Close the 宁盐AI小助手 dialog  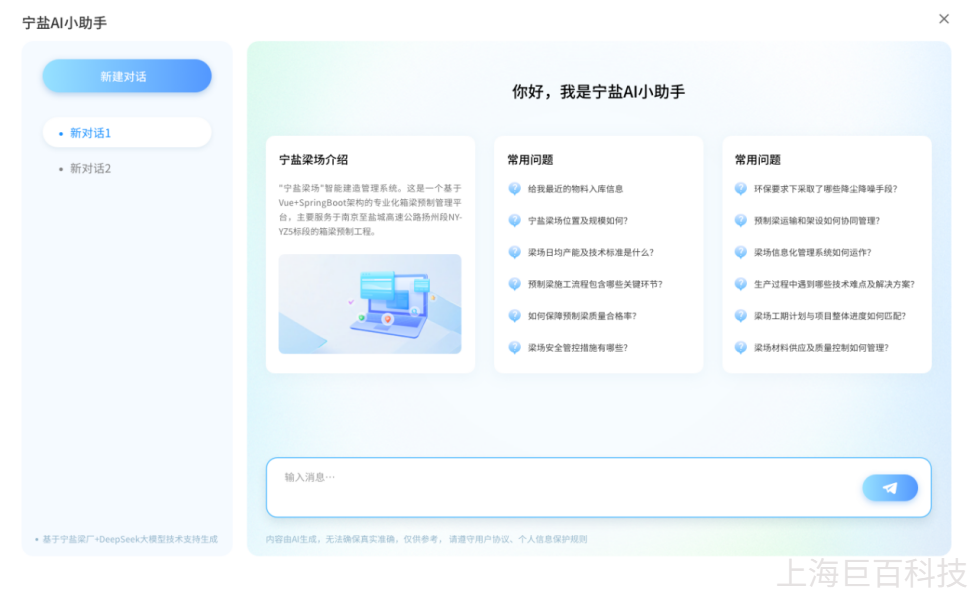[x=943, y=18]
